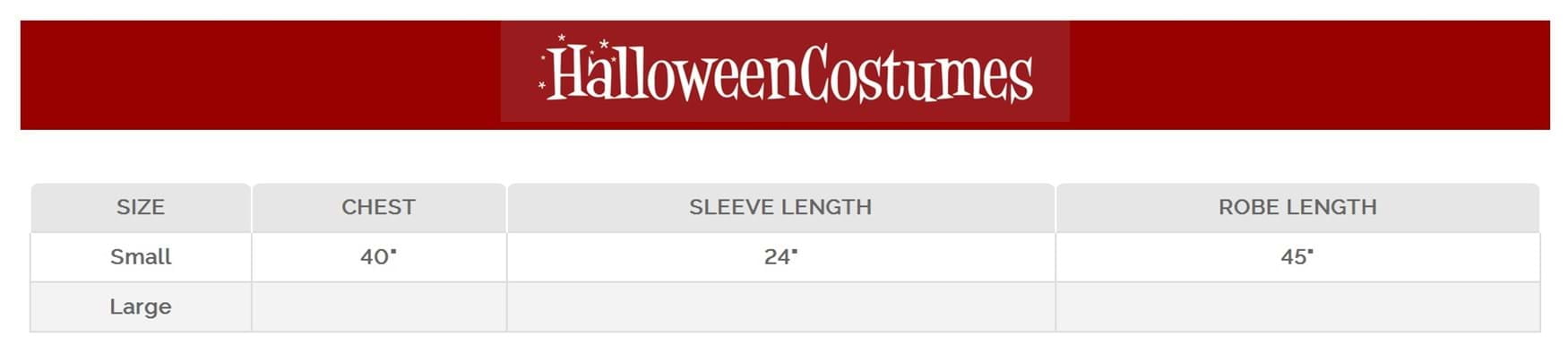Click the empty sleeve length cell for Large
The image size is (1568, 362).
tap(780, 306)
